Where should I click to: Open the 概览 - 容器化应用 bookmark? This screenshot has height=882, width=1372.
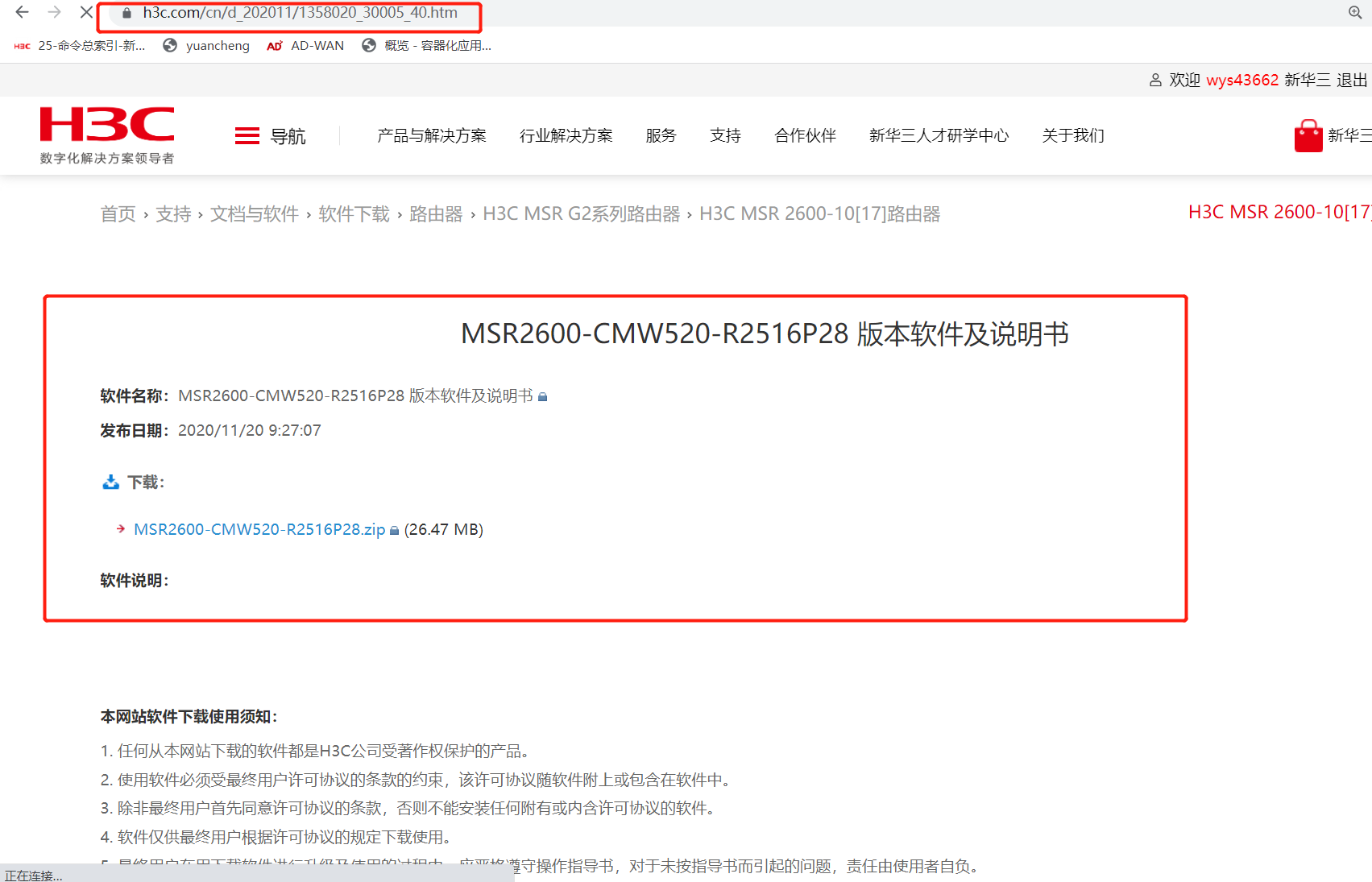[x=427, y=46]
